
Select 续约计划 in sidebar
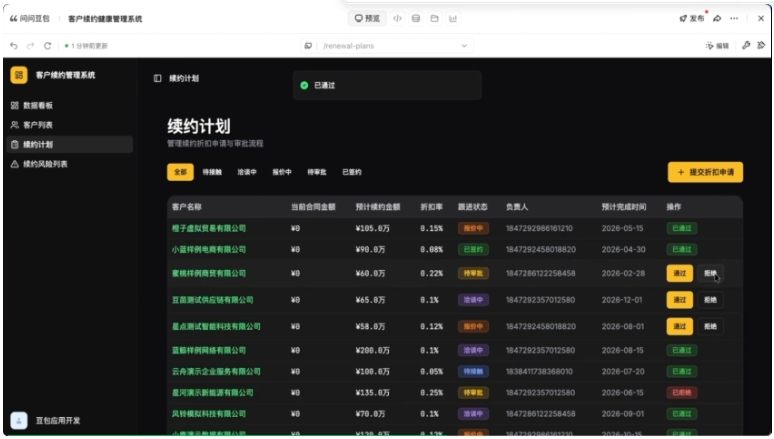(69, 145)
